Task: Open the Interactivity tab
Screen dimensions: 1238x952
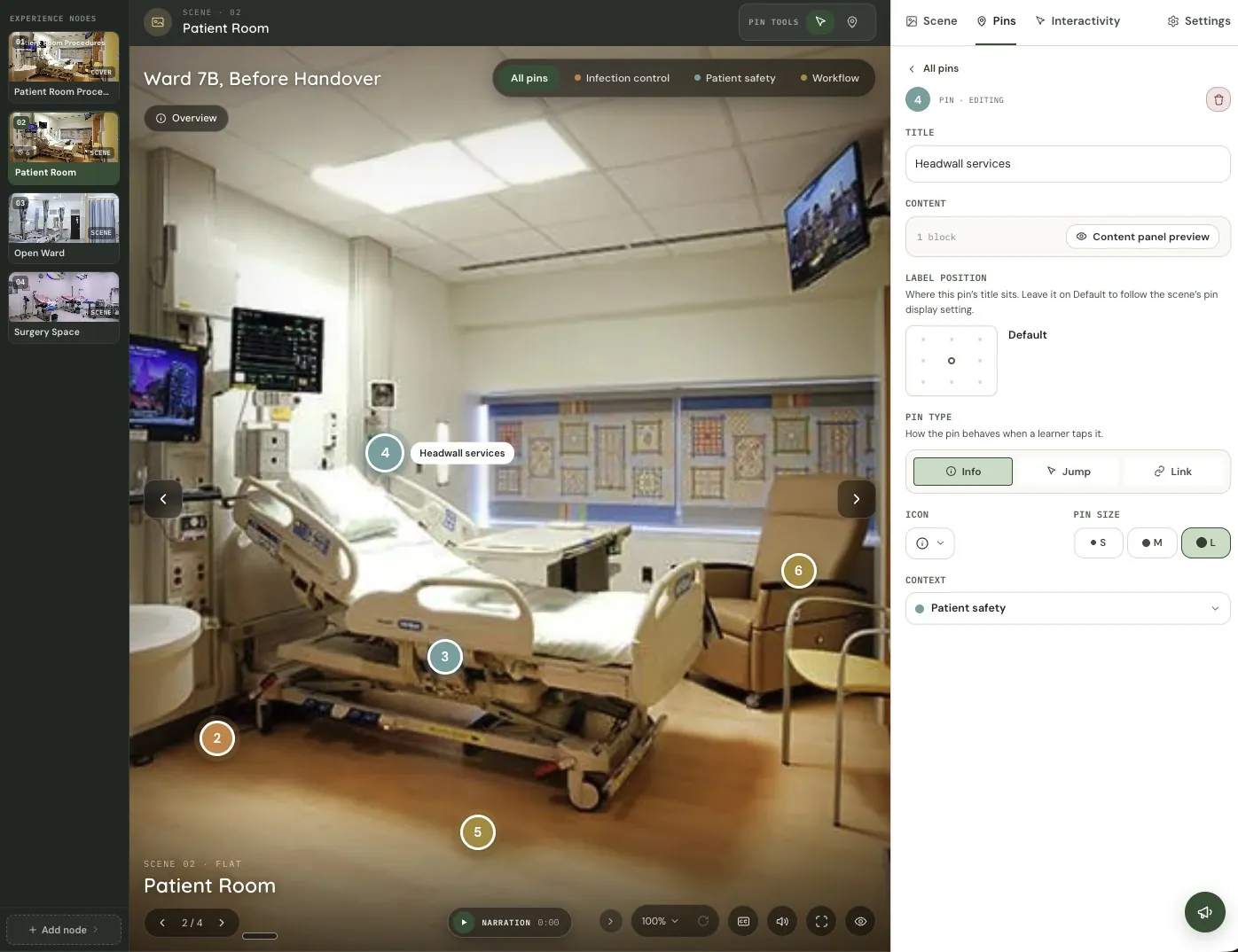Action: pyautogui.click(x=1077, y=21)
